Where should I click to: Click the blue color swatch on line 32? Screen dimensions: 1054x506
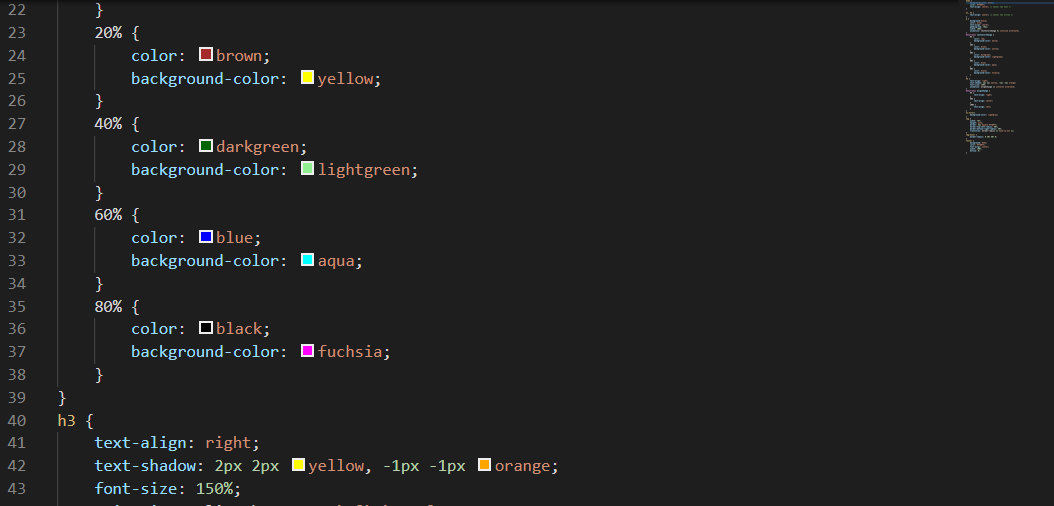[x=206, y=237]
